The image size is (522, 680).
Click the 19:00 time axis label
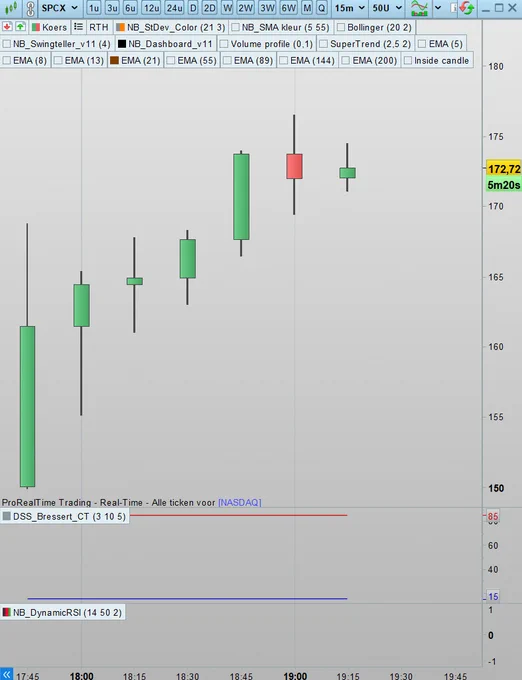click(x=295, y=676)
